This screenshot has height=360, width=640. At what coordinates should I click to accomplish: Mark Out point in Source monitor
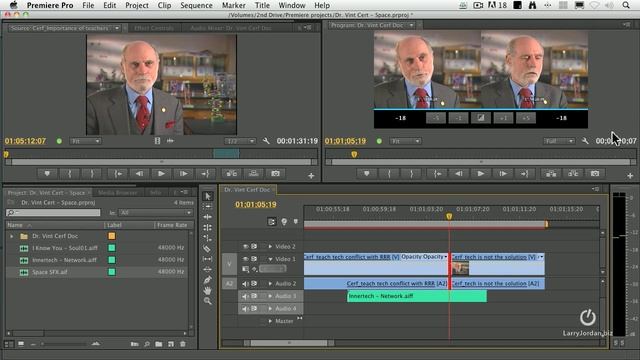(x=92, y=174)
